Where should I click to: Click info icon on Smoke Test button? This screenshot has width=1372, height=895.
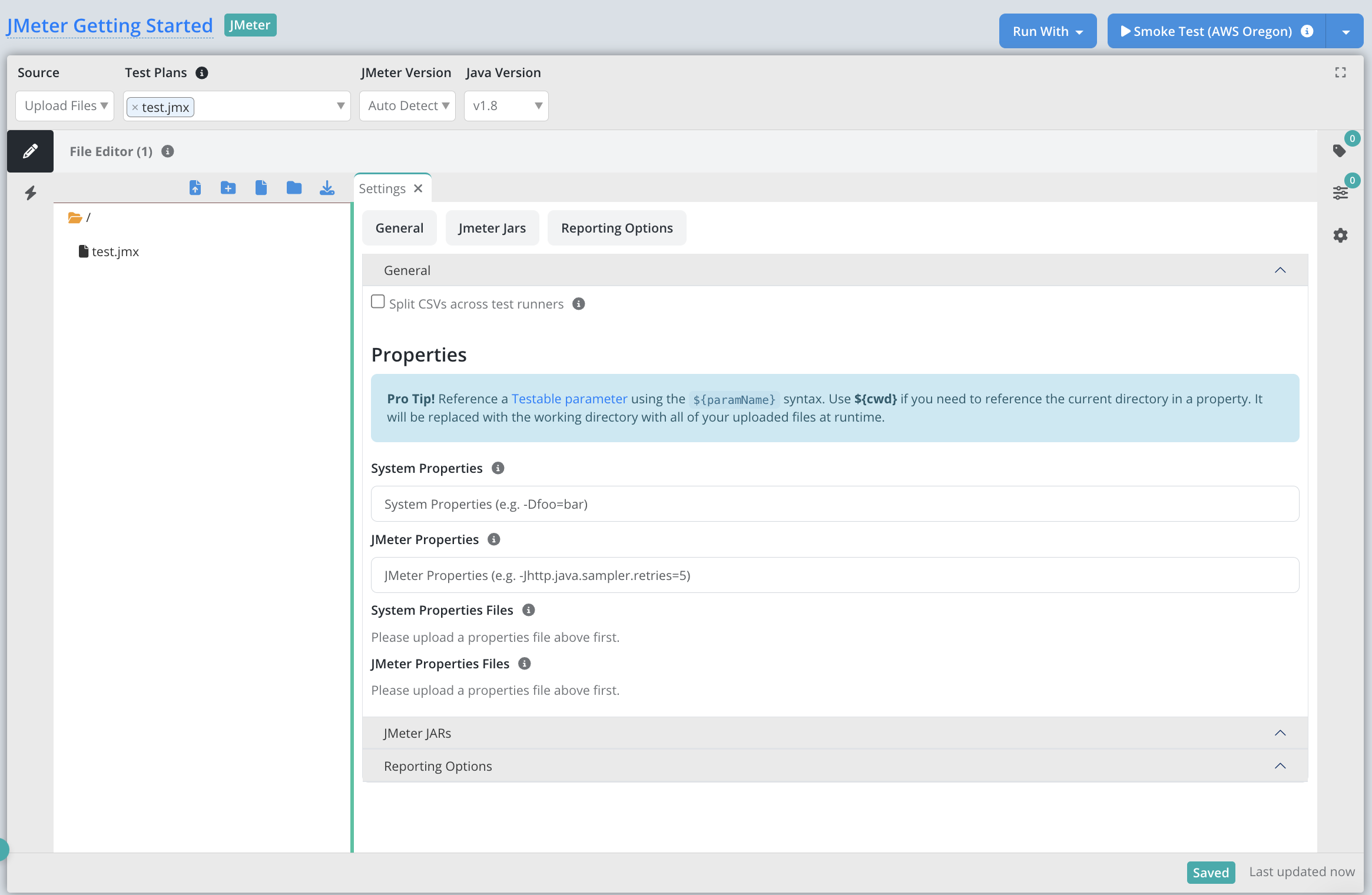click(1307, 31)
